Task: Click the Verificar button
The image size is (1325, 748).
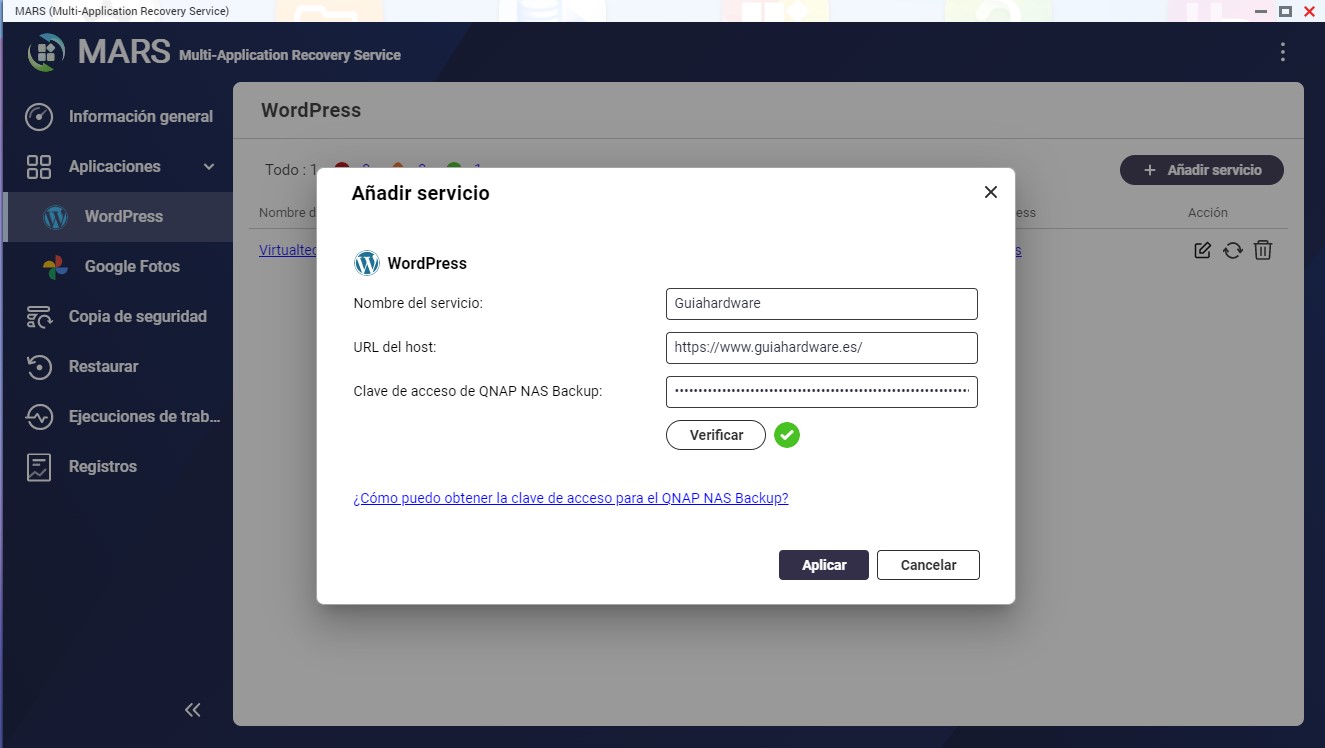Action: pyautogui.click(x=716, y=435)
